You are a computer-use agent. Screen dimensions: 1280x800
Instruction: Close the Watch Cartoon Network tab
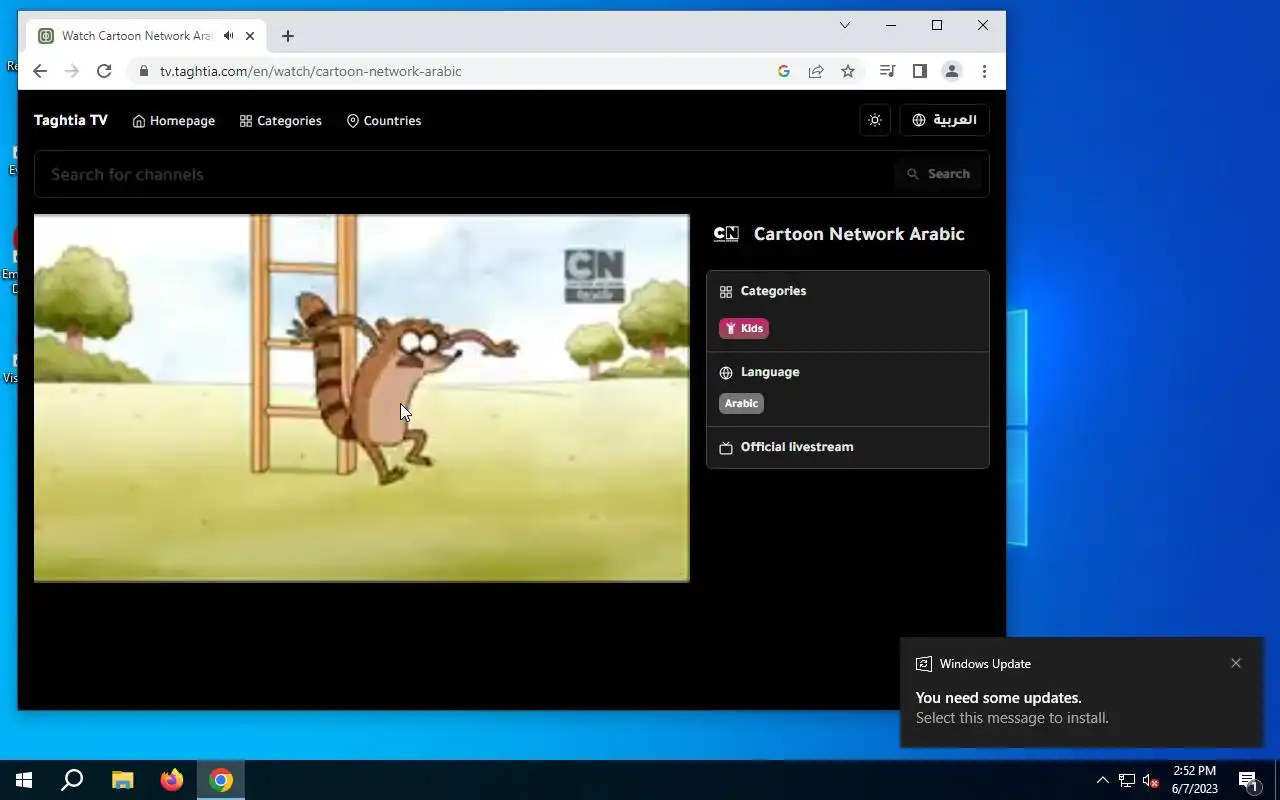(x=250, y=36)
